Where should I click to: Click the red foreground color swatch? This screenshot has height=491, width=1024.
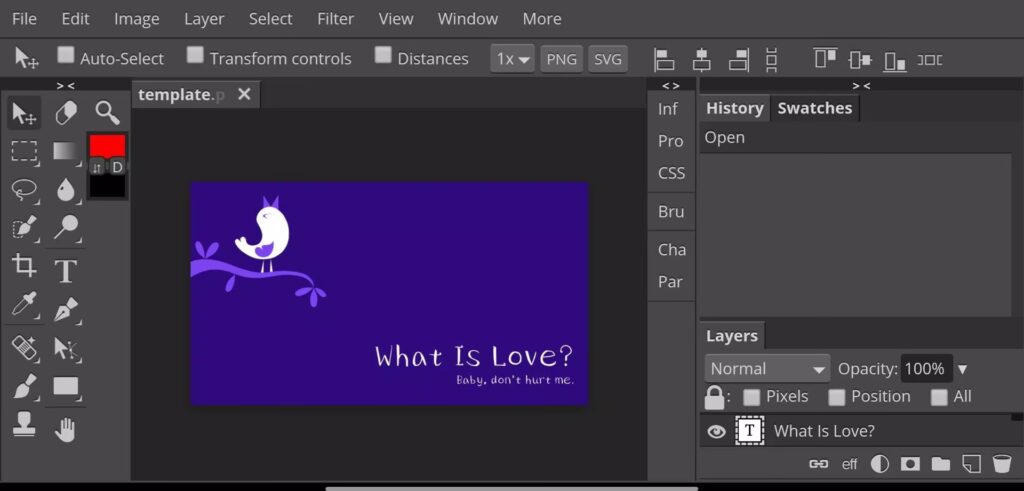pyautogui.click(x=107, y=146)
